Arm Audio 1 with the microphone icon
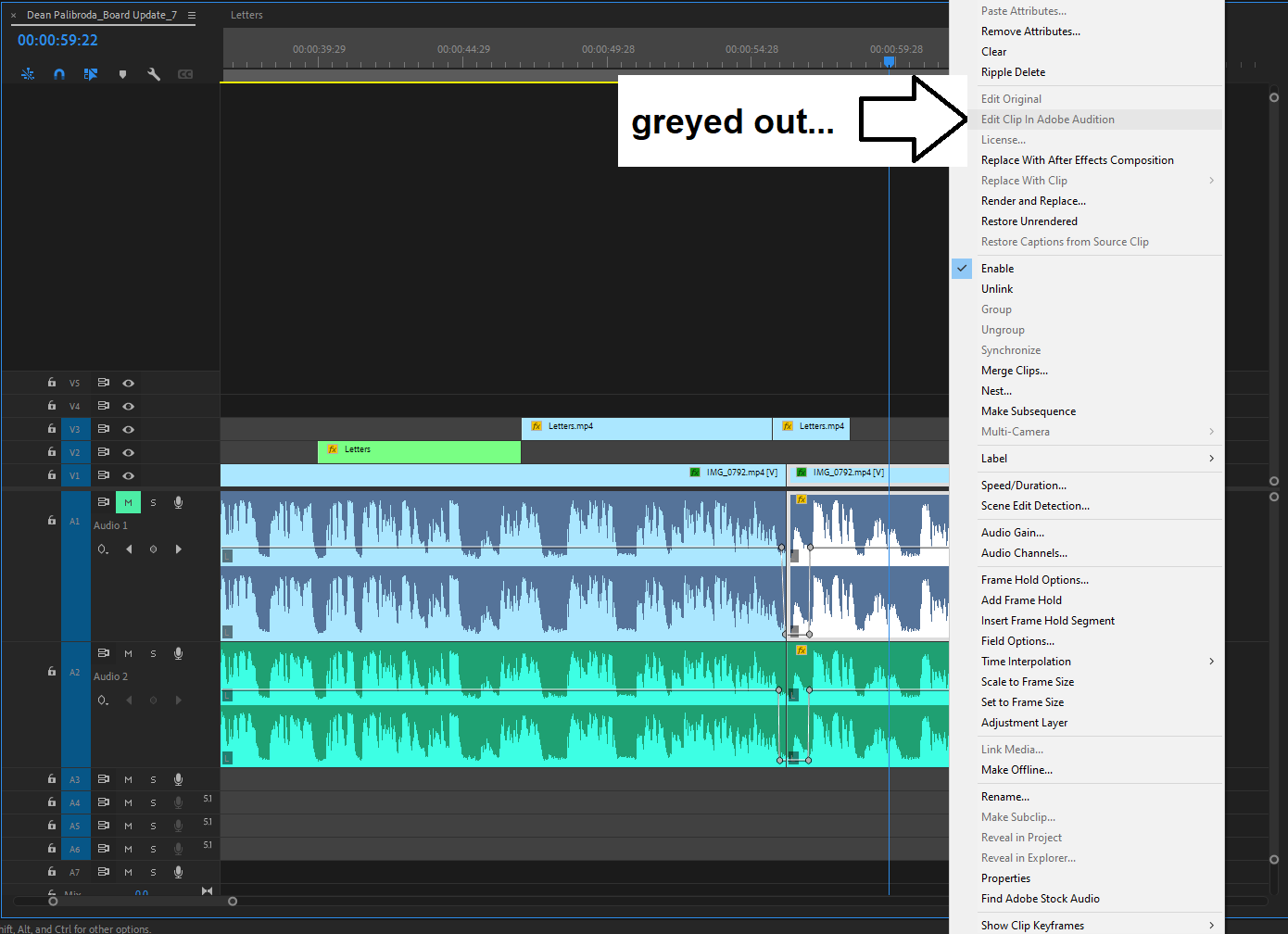Image resolution: width=1288 pixels, height=934 pixels. [178, 501]
